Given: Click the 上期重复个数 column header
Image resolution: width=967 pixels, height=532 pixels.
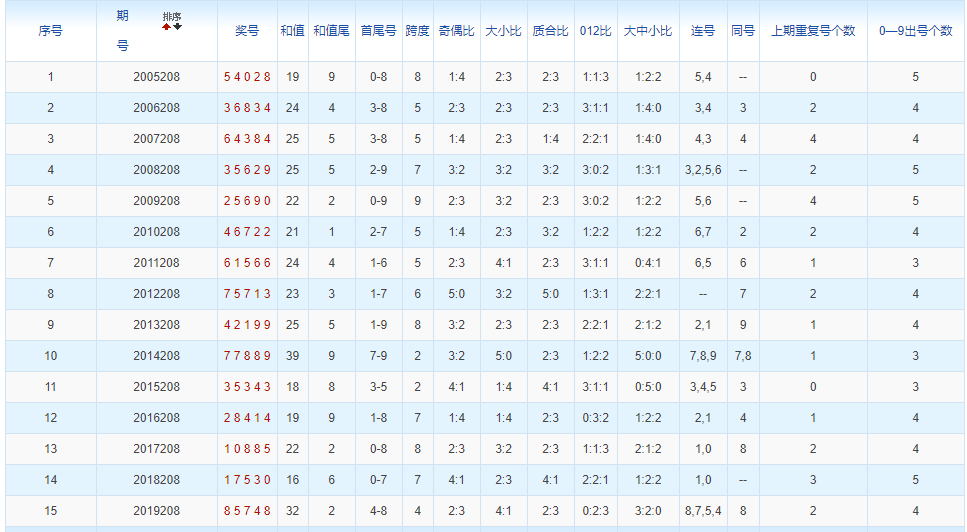Looking at the screenshot, I should coord(813,31).
